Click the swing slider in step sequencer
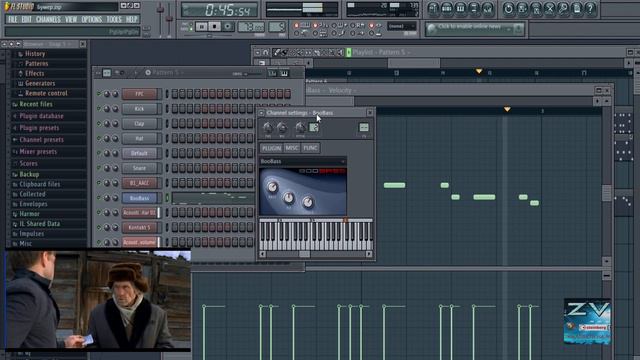Image resolution: width=640 pixels, height=360 pixels. pos(253,74)
